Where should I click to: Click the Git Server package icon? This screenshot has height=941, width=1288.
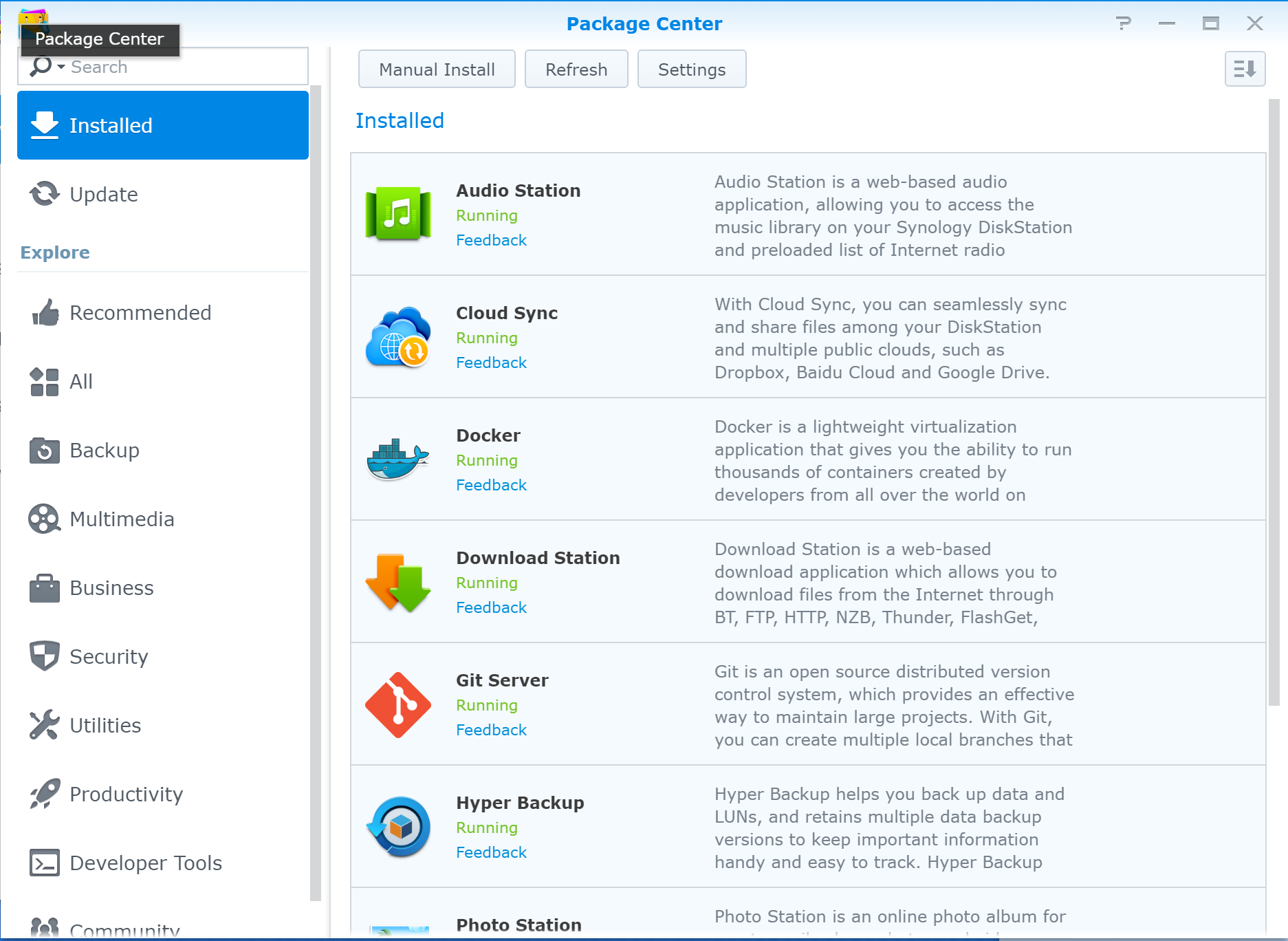coord(398,705)
